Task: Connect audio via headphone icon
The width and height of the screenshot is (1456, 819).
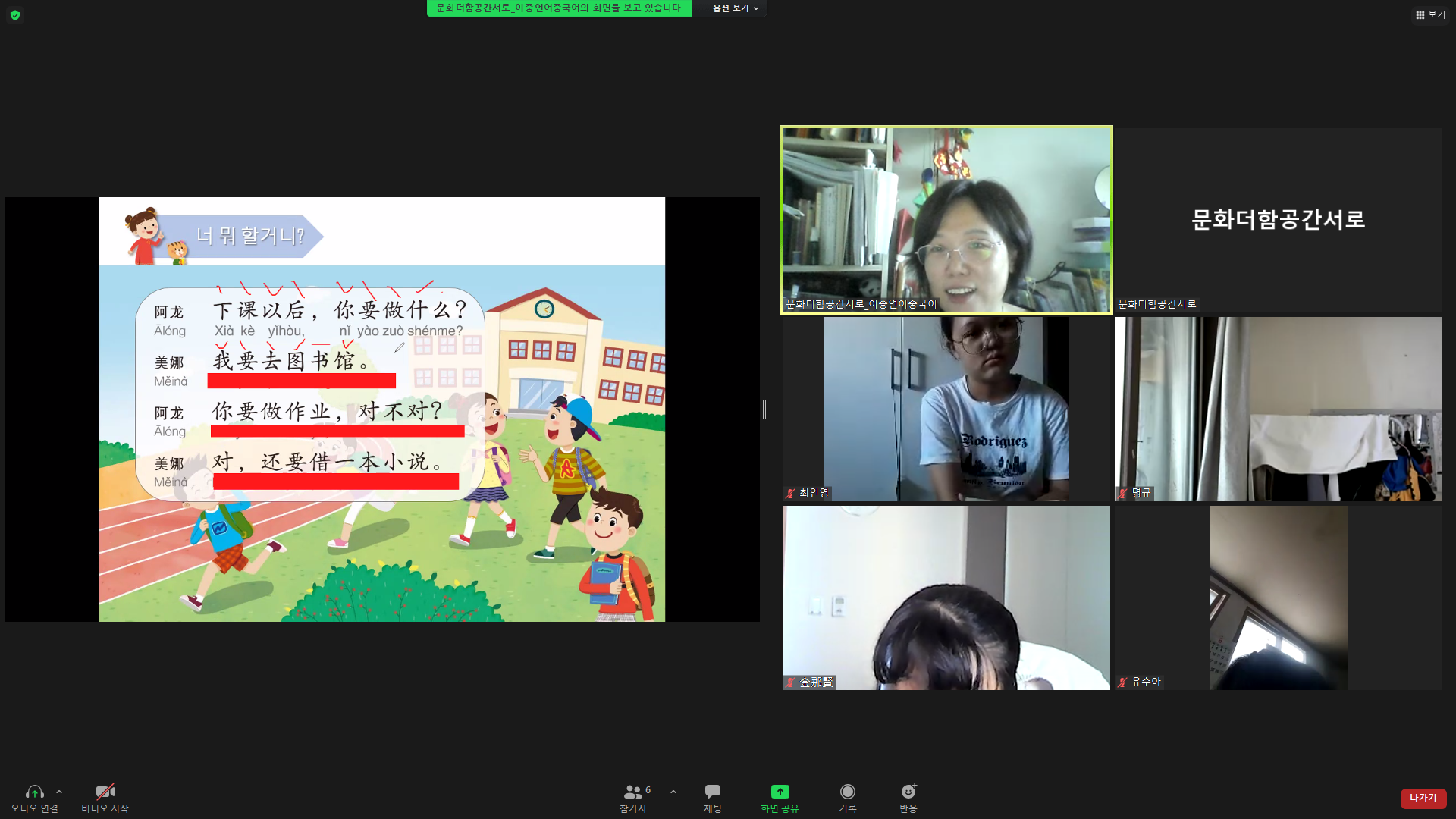Action: coord(34,792)
